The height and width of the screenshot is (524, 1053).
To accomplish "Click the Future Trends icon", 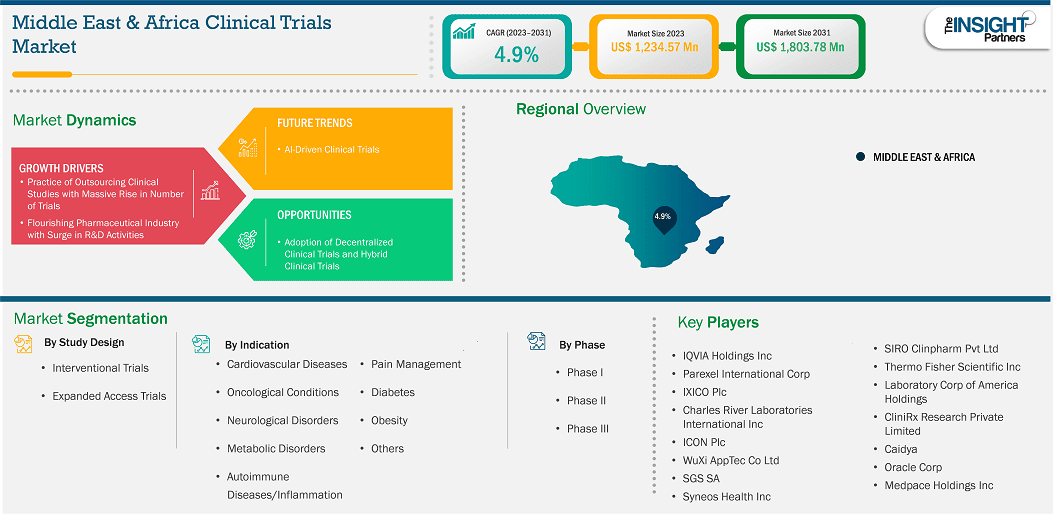I will [x=248, y=148].
